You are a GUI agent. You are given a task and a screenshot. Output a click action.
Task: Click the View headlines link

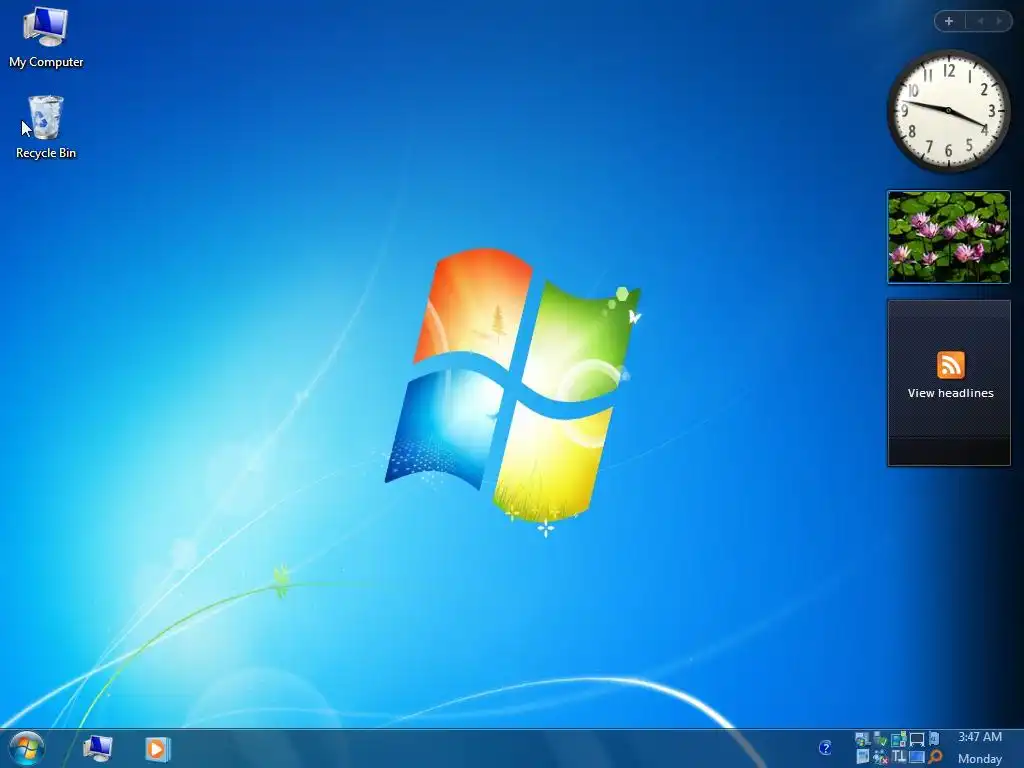[950, 393]
